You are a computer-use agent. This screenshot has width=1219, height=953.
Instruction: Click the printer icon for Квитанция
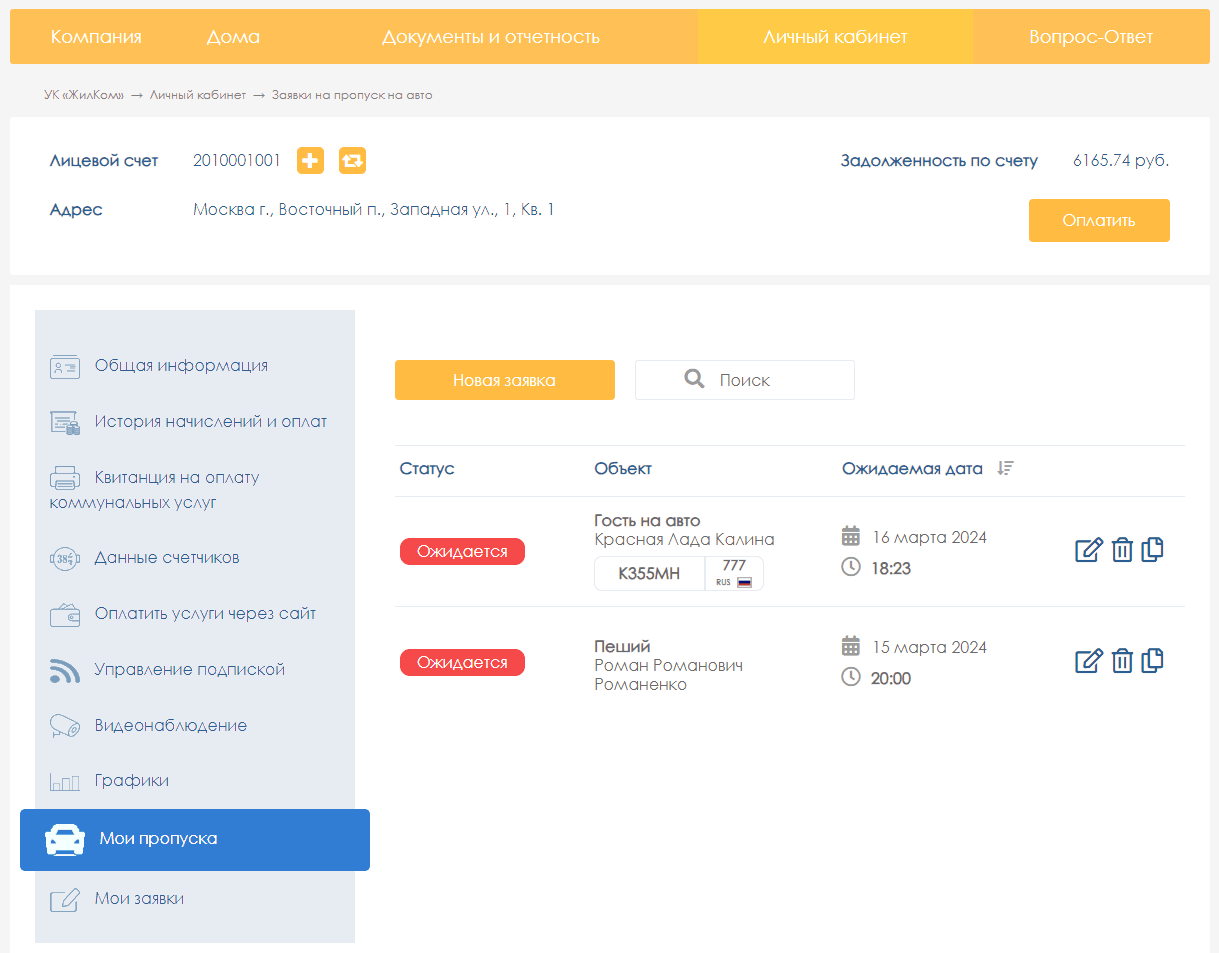pos(65,478)
